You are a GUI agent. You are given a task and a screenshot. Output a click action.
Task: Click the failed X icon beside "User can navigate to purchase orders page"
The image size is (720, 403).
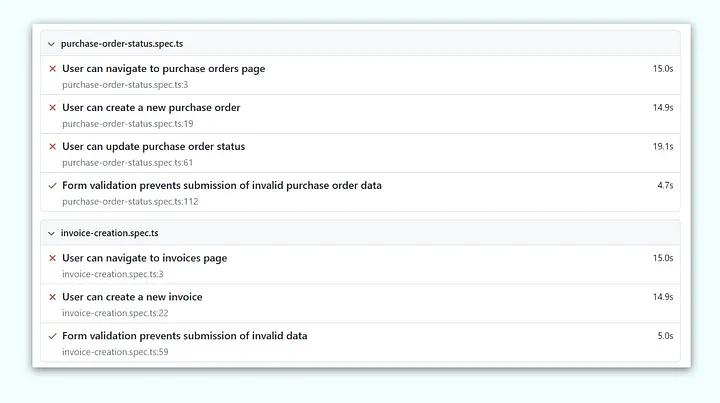point(52,69)
